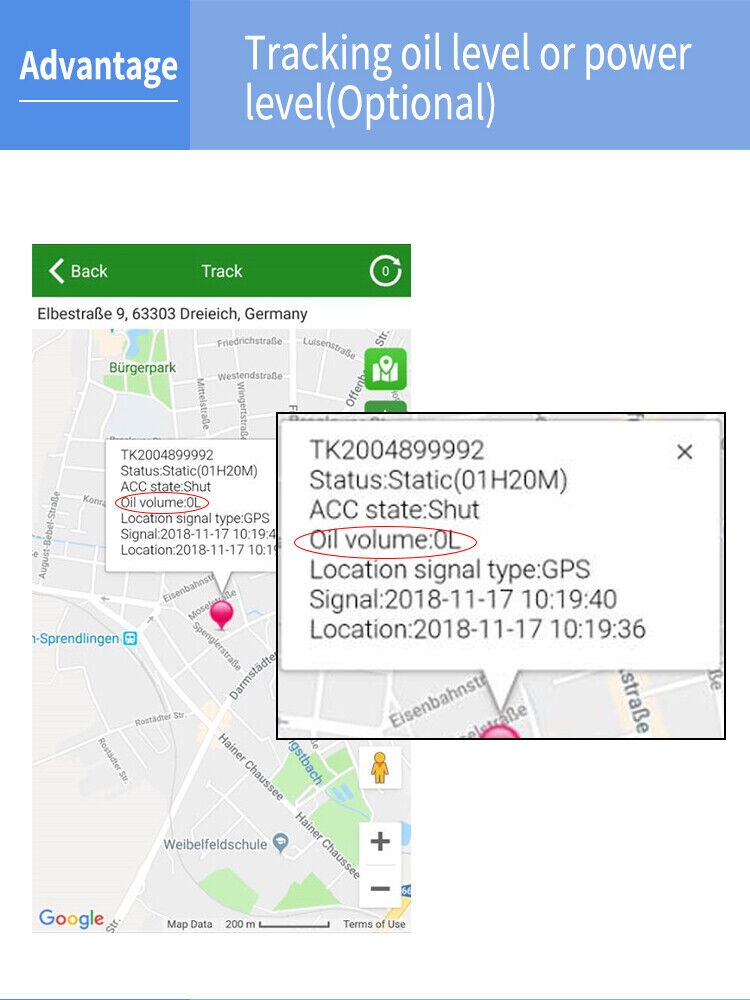
Task: Click the Track title in the header
Action: (221, 271)
